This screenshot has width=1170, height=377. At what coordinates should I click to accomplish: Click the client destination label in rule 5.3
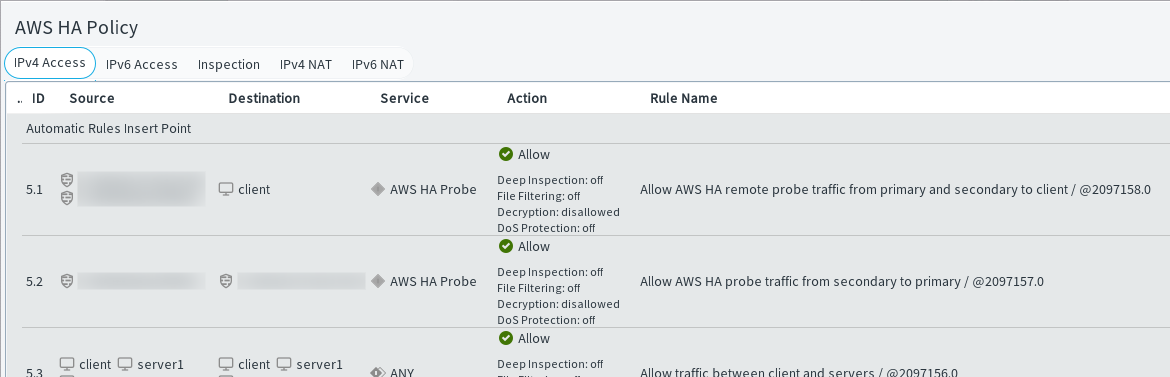coord(254,364)
